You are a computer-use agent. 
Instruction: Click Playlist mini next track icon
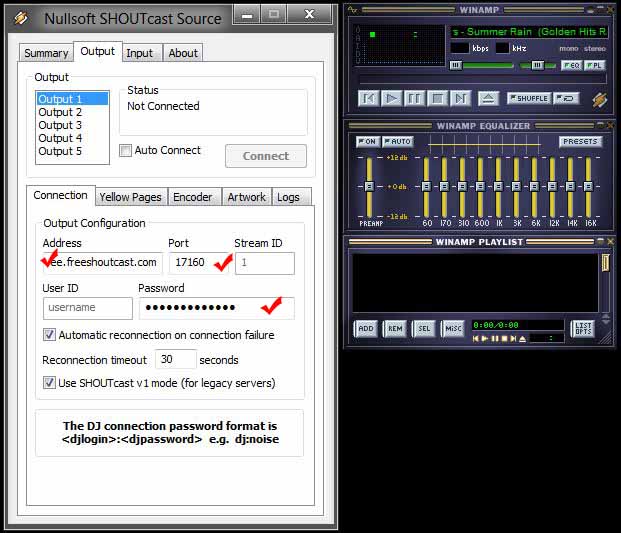coord(513,339)
